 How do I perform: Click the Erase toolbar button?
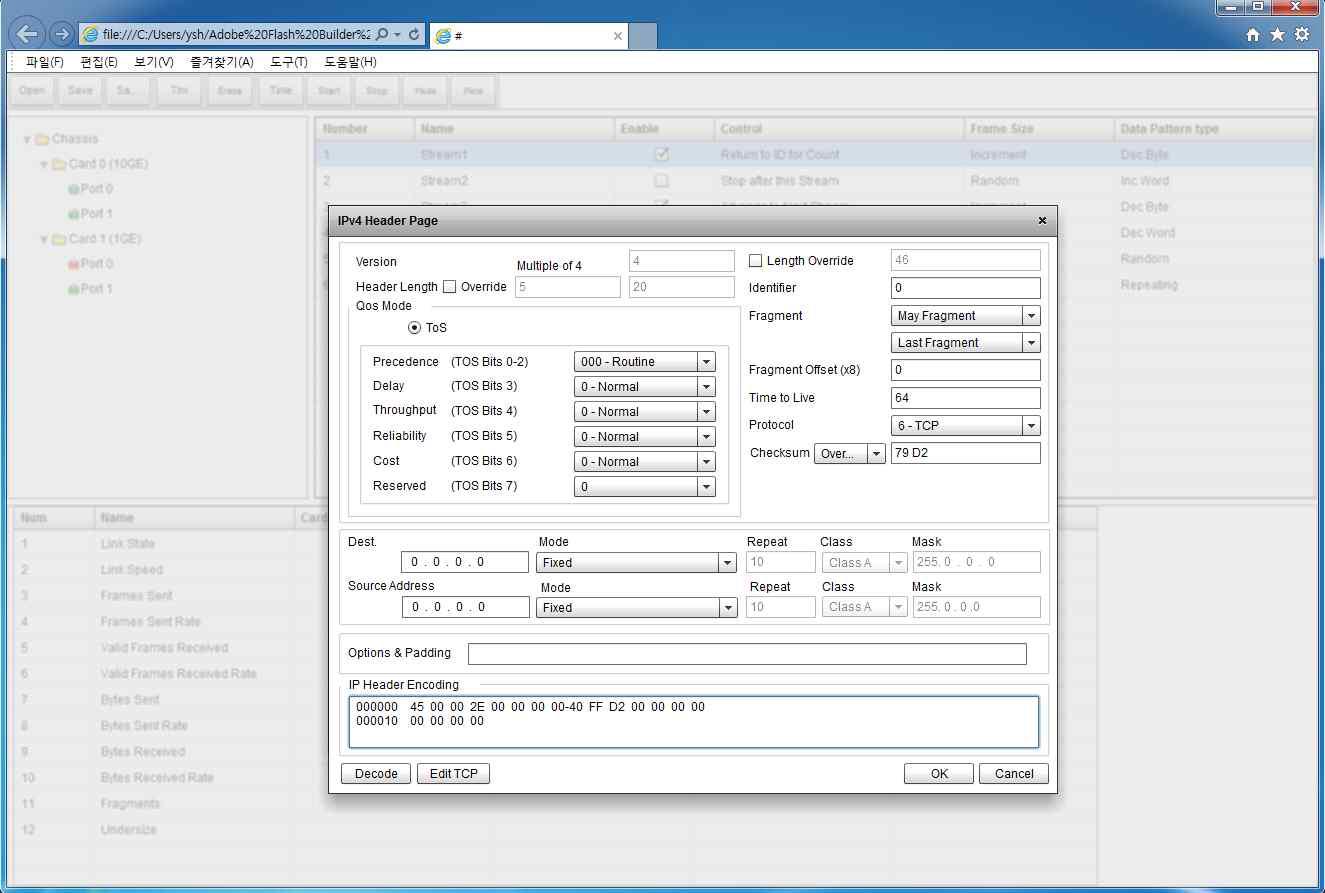click(x=230, y=91)
